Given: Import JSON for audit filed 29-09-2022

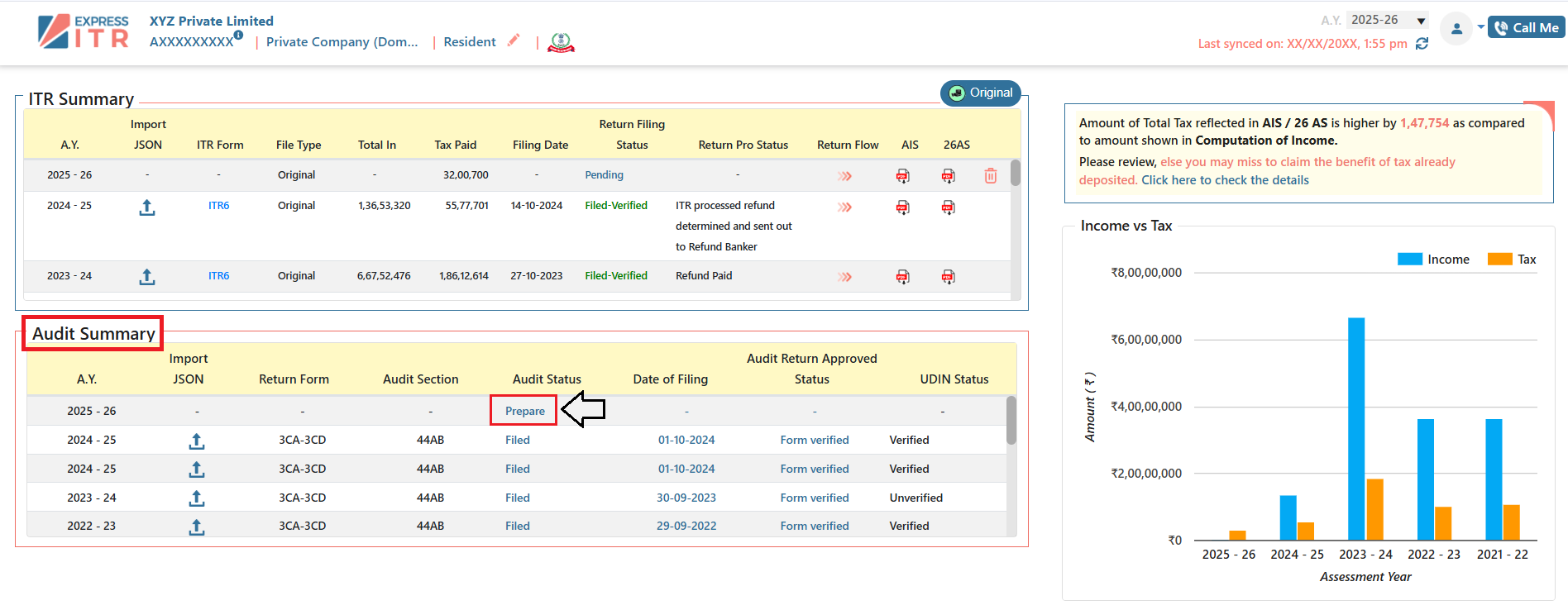Looking at the screenshot, I should [197, 527].
